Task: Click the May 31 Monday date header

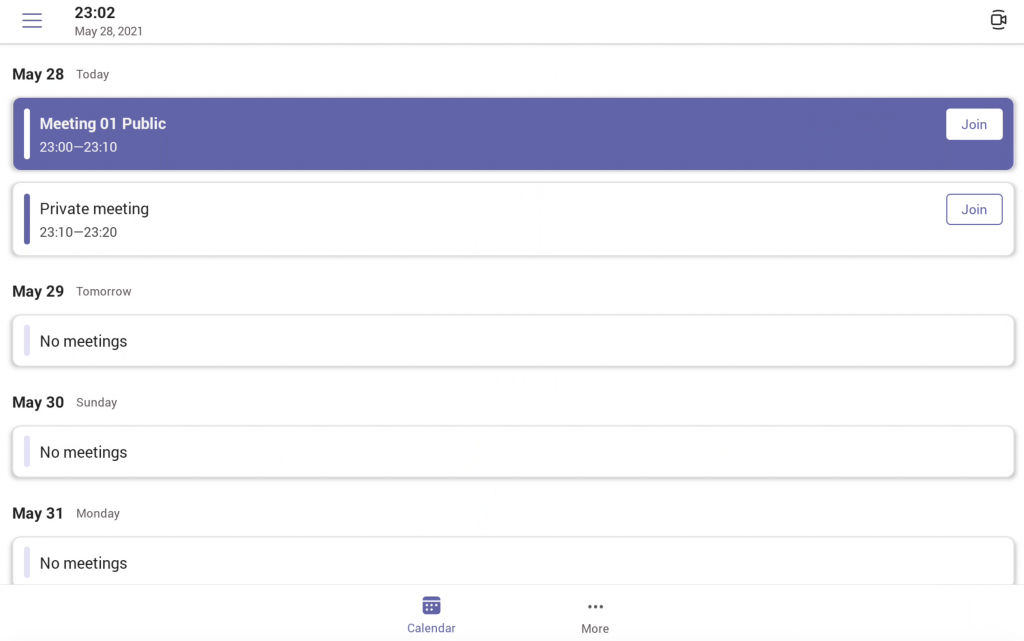Action: point(65,513)
